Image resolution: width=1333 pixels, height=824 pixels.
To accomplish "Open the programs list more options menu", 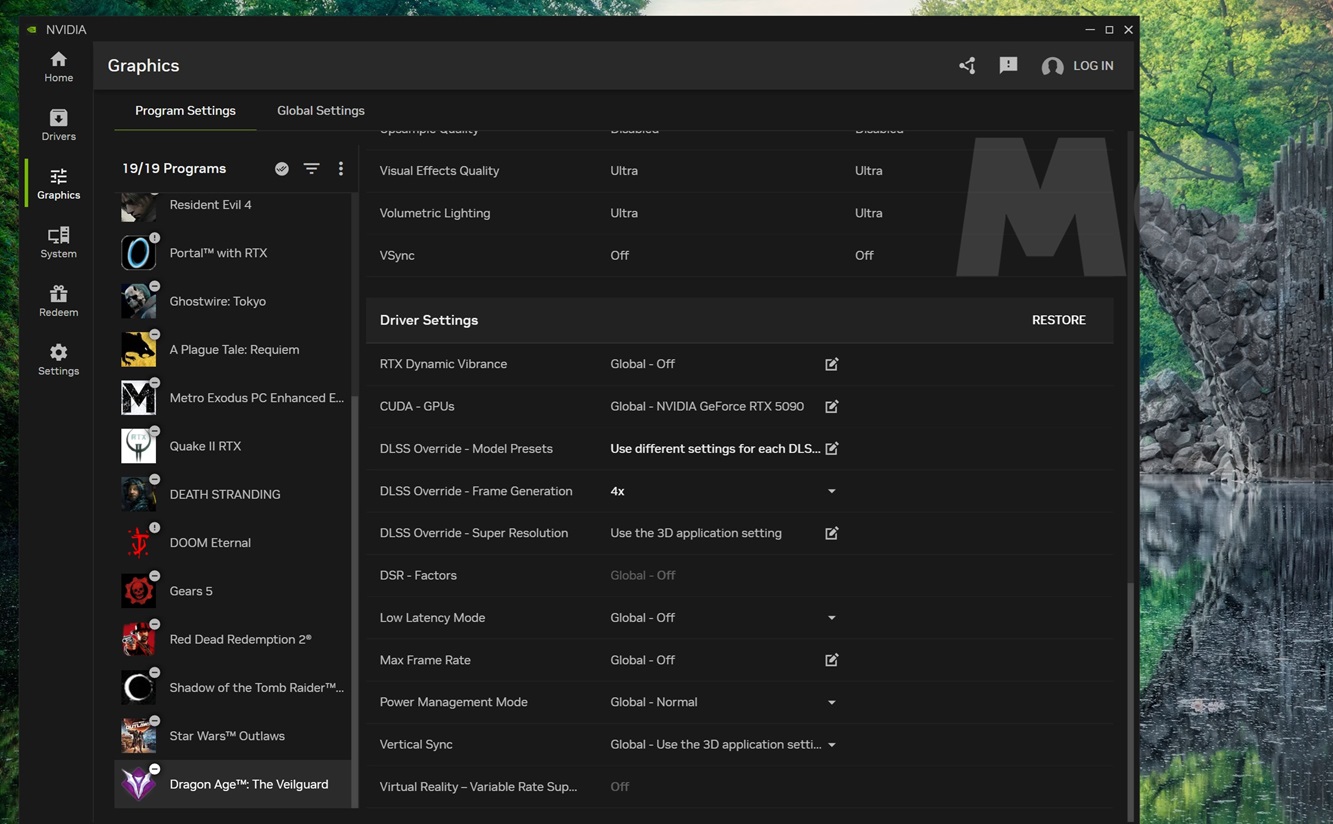I will (341, 169).
